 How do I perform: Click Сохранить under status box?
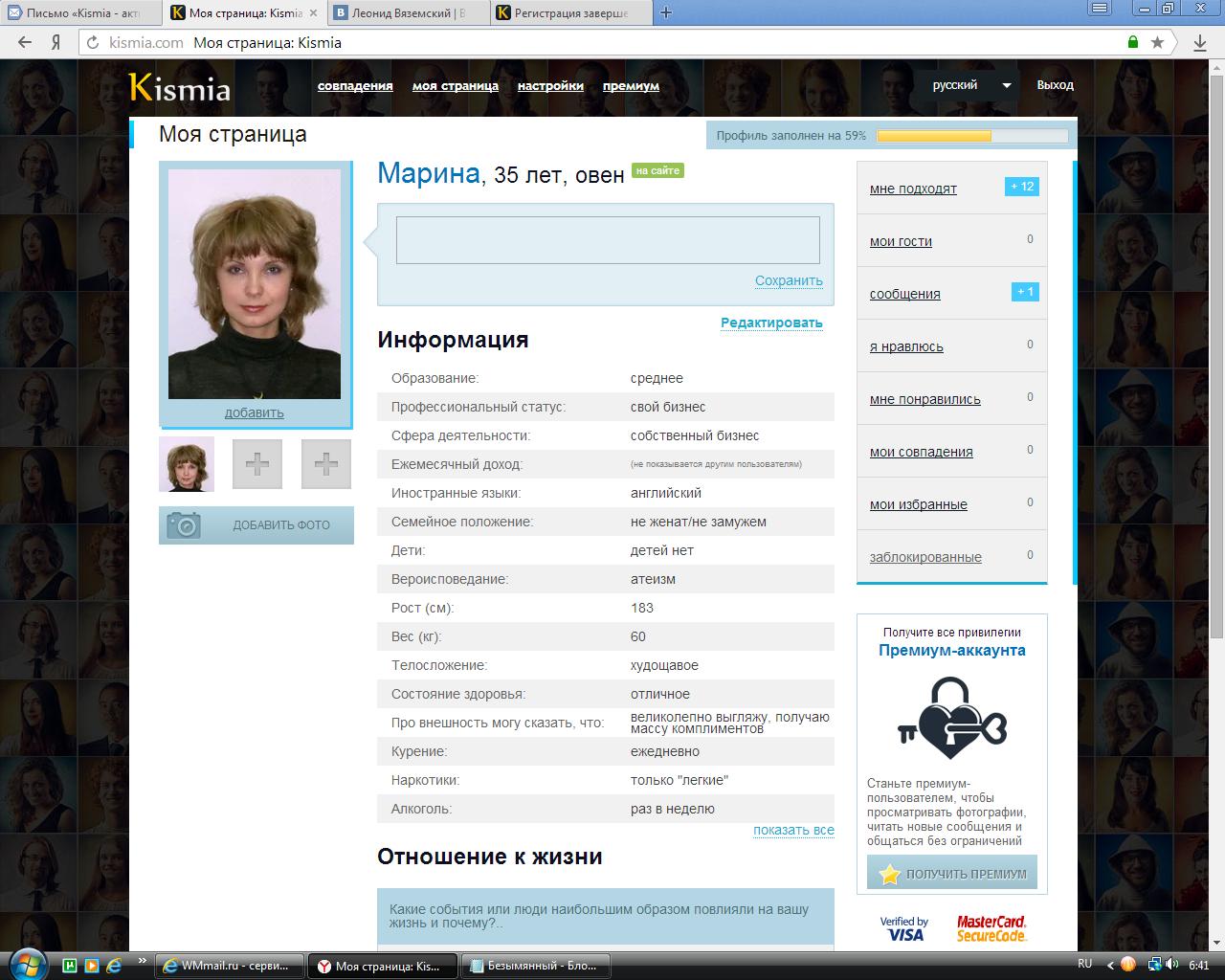coord(789,281)
